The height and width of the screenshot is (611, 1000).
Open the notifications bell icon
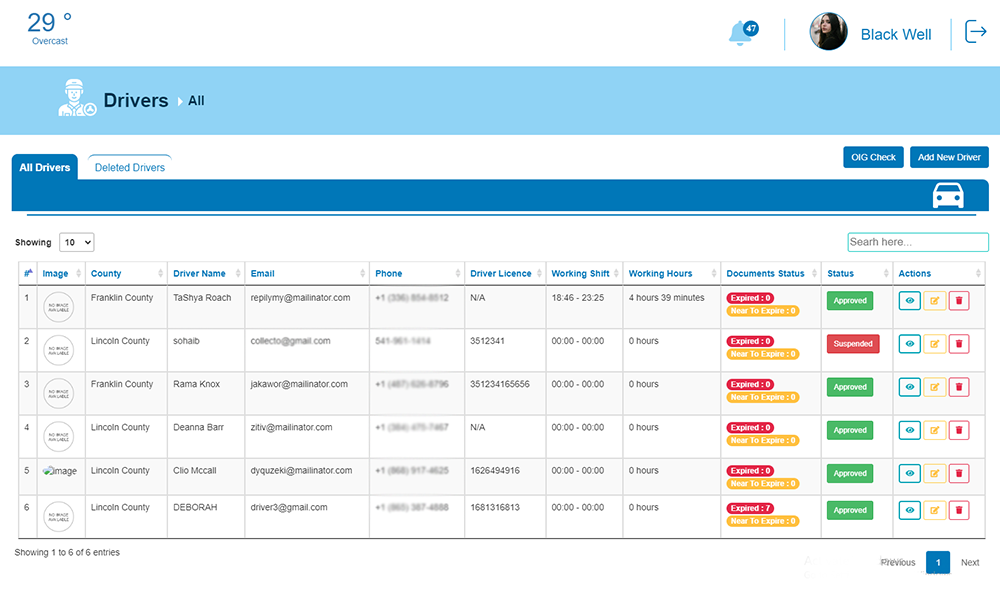point(742,34)
